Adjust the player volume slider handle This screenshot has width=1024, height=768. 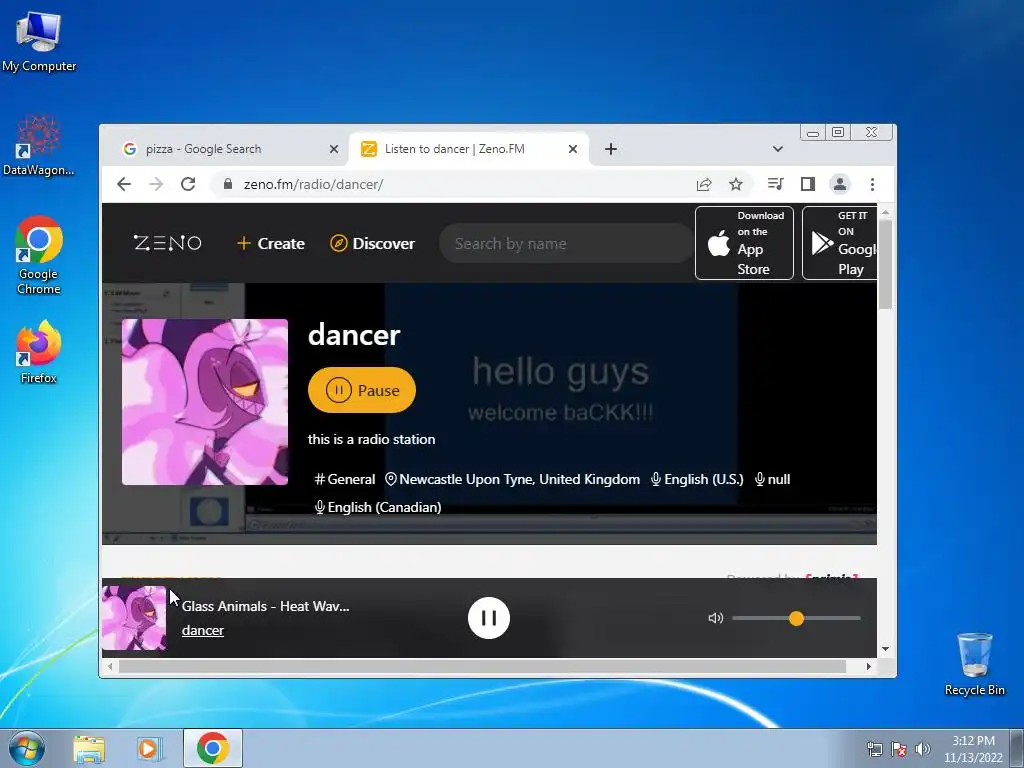click(x=796, y=618)
